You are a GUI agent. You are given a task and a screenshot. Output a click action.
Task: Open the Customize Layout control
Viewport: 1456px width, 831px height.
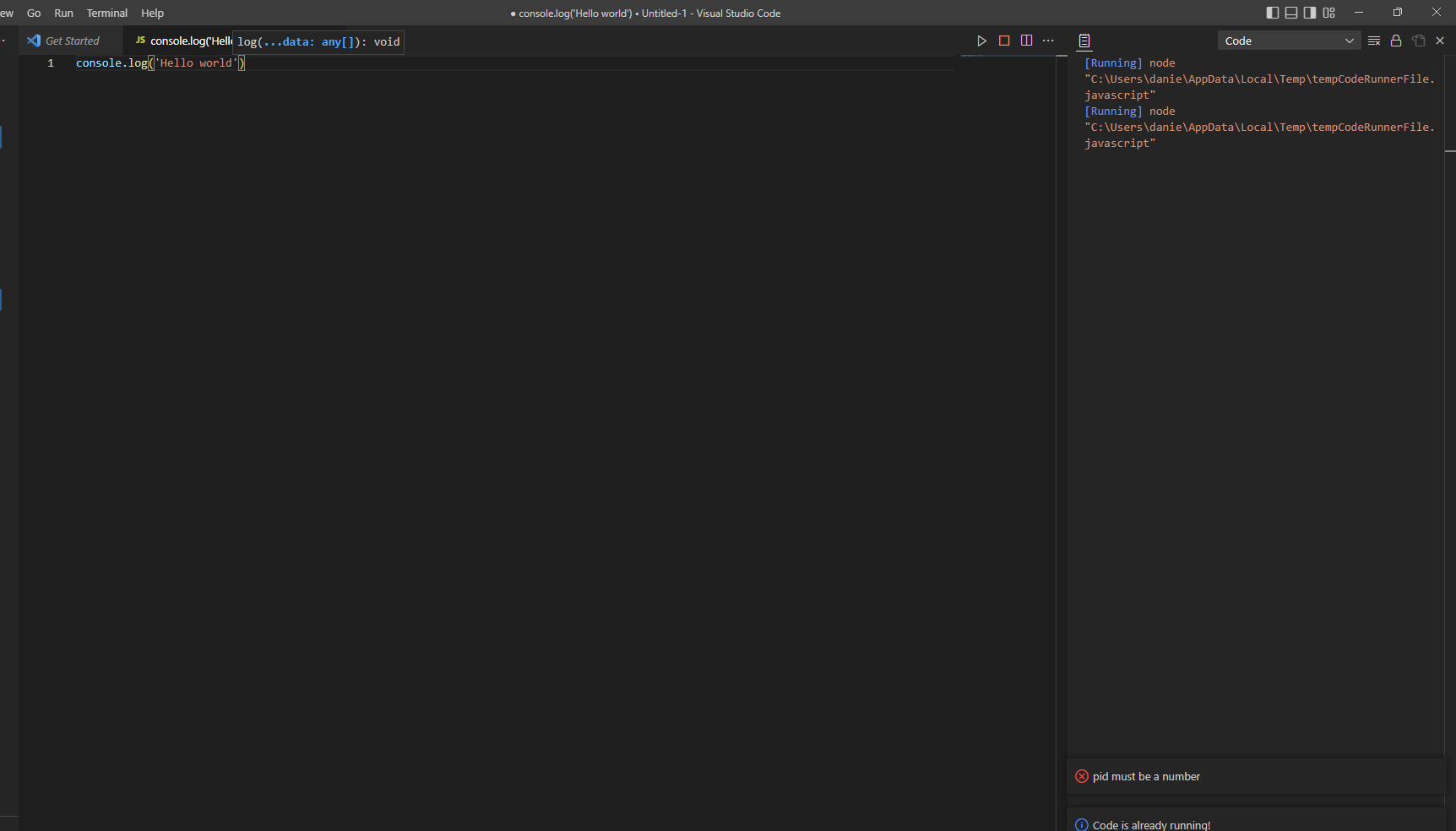tap(1328, 13)
